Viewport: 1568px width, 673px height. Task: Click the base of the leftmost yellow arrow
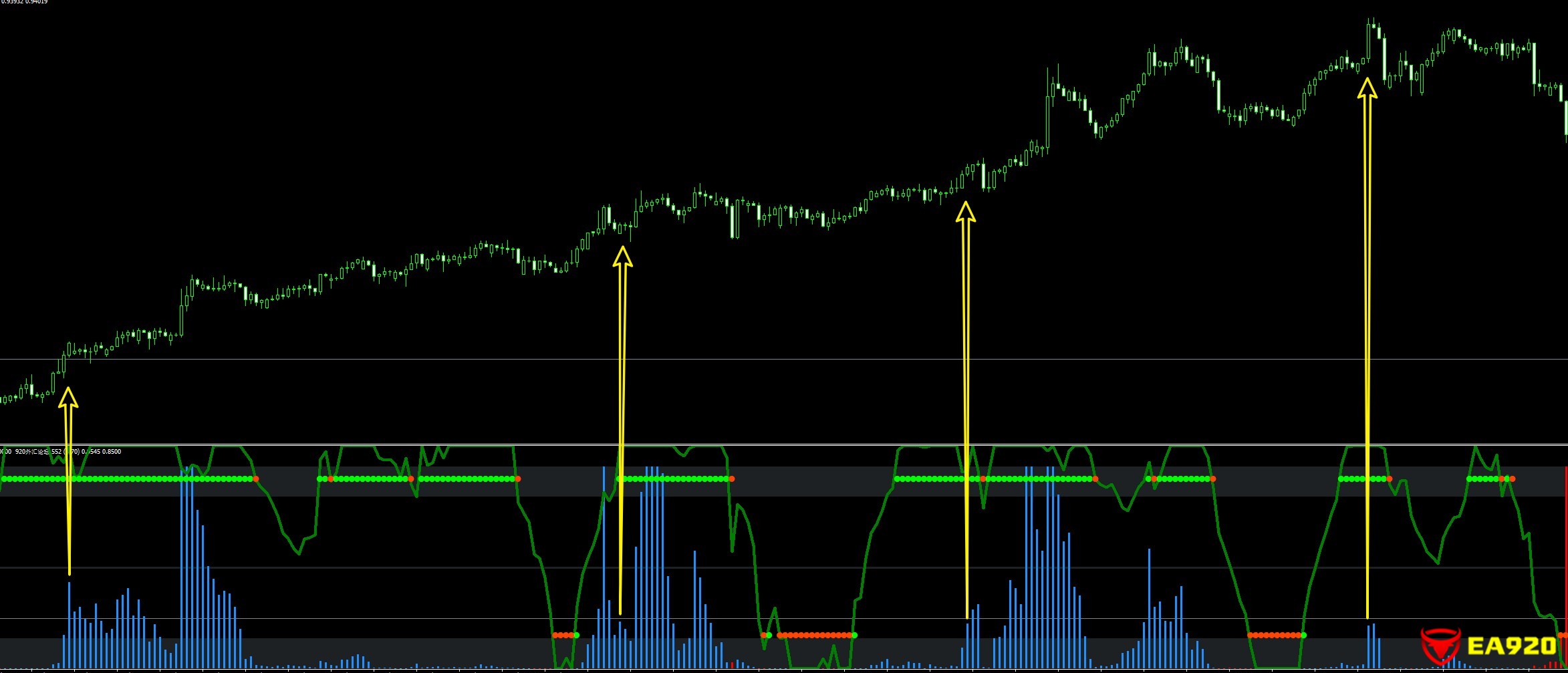[70, 572]
